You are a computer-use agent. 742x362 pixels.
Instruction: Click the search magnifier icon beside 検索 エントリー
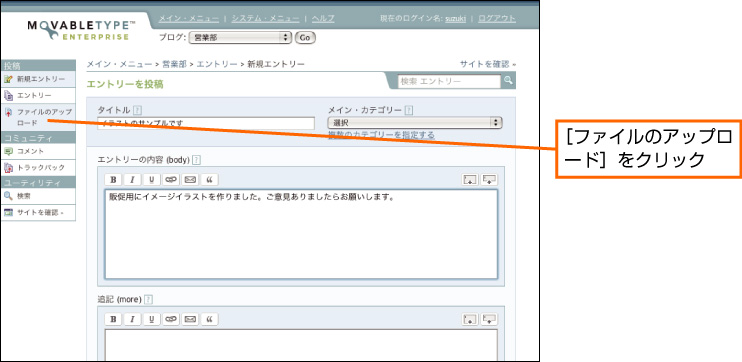pyautogui.click(x=508, y=81)
